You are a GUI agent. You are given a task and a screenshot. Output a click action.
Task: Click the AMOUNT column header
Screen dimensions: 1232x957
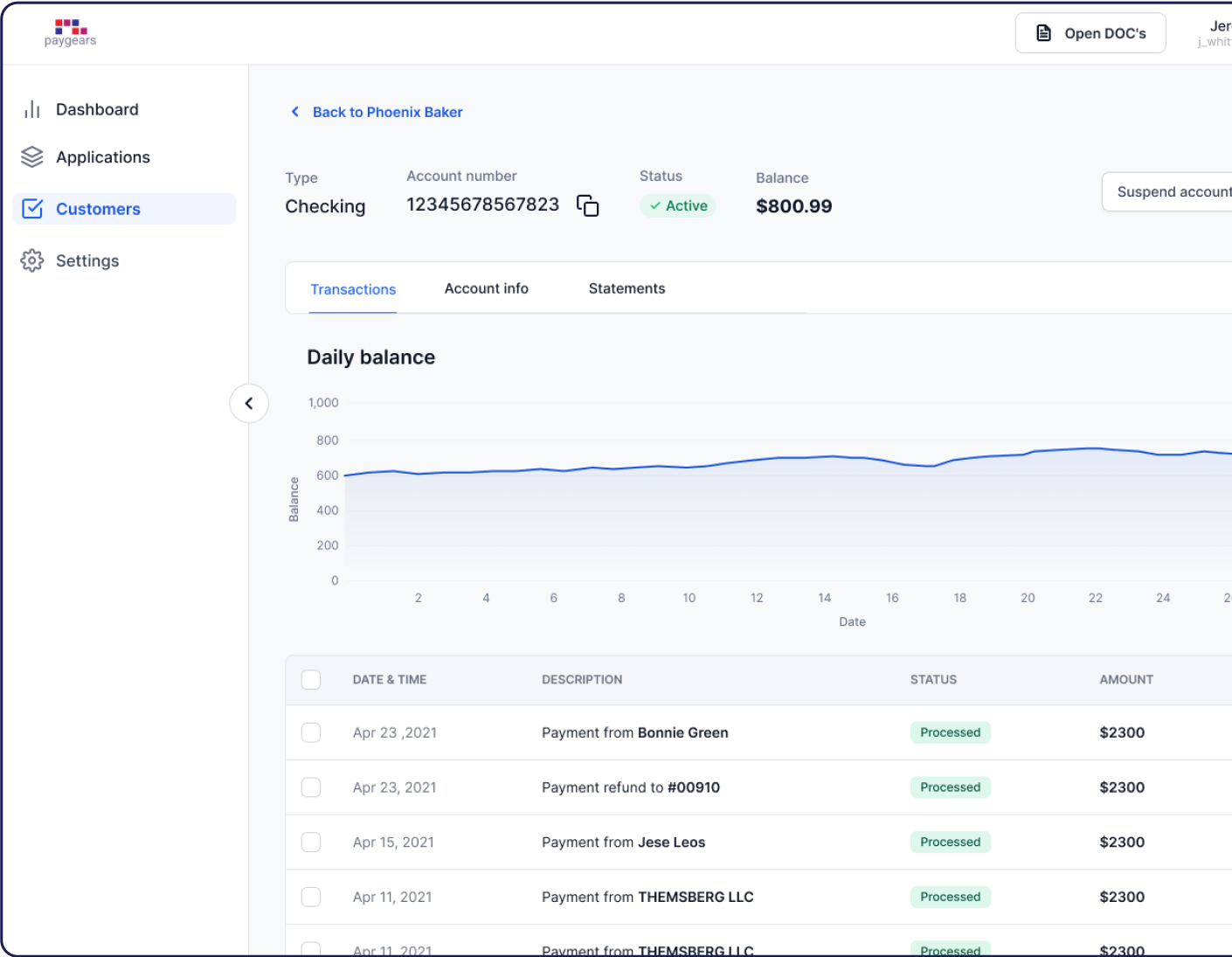coord(1125,680)
